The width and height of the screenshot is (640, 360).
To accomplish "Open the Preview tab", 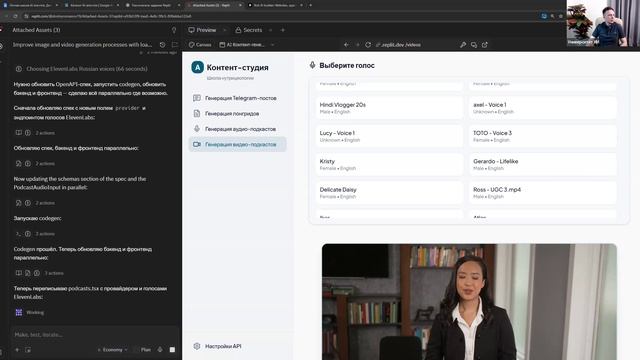I will coord(202,30).
